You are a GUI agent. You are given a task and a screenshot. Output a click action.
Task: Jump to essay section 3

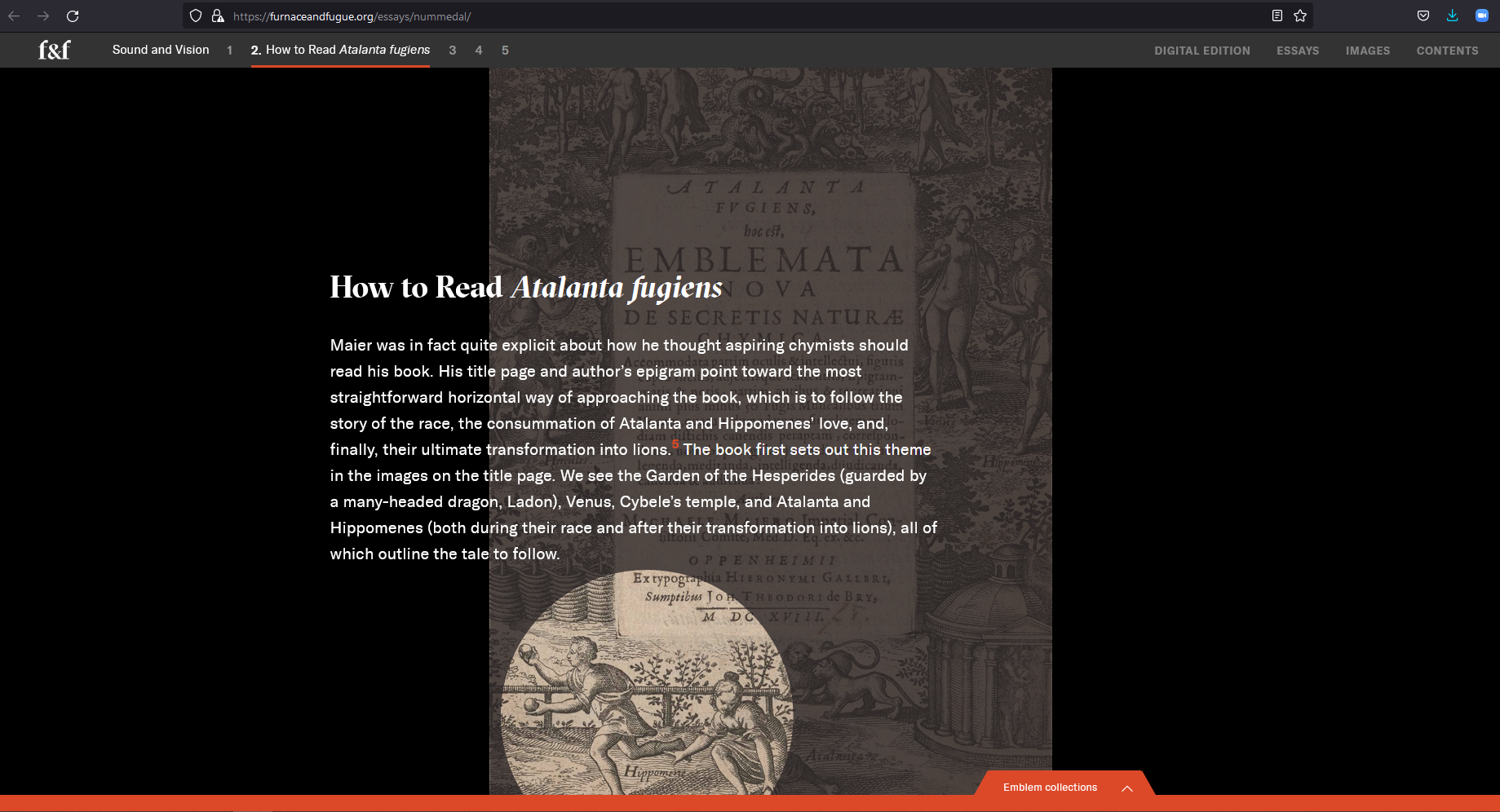(453, 51)
